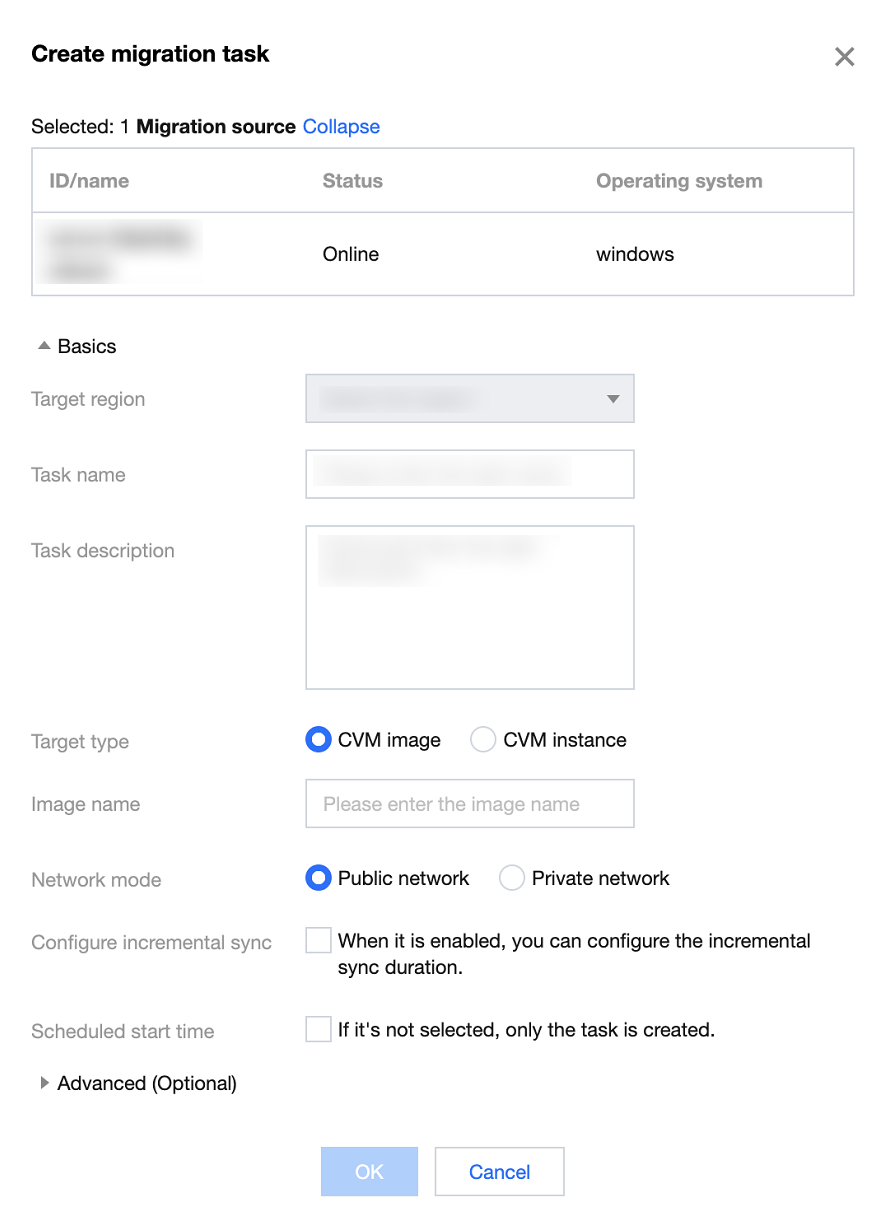Collapse the selected migration source list
The width and height of the screenshot is (877, 1228).
coord(341,127)
